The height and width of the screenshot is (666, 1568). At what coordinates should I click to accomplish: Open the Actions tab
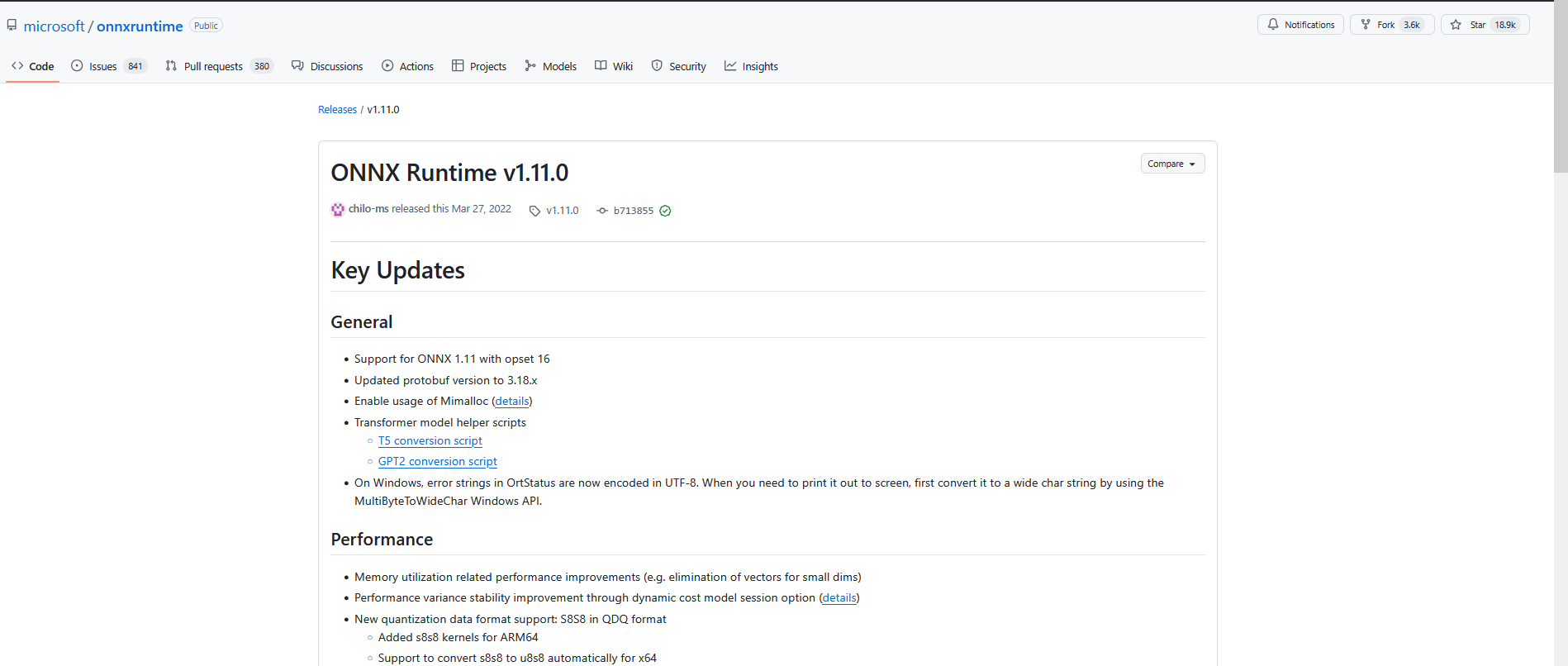click(x=407, y=66)
